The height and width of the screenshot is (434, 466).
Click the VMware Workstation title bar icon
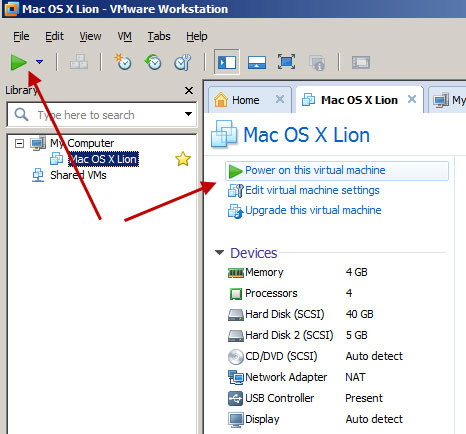[11, 8]
